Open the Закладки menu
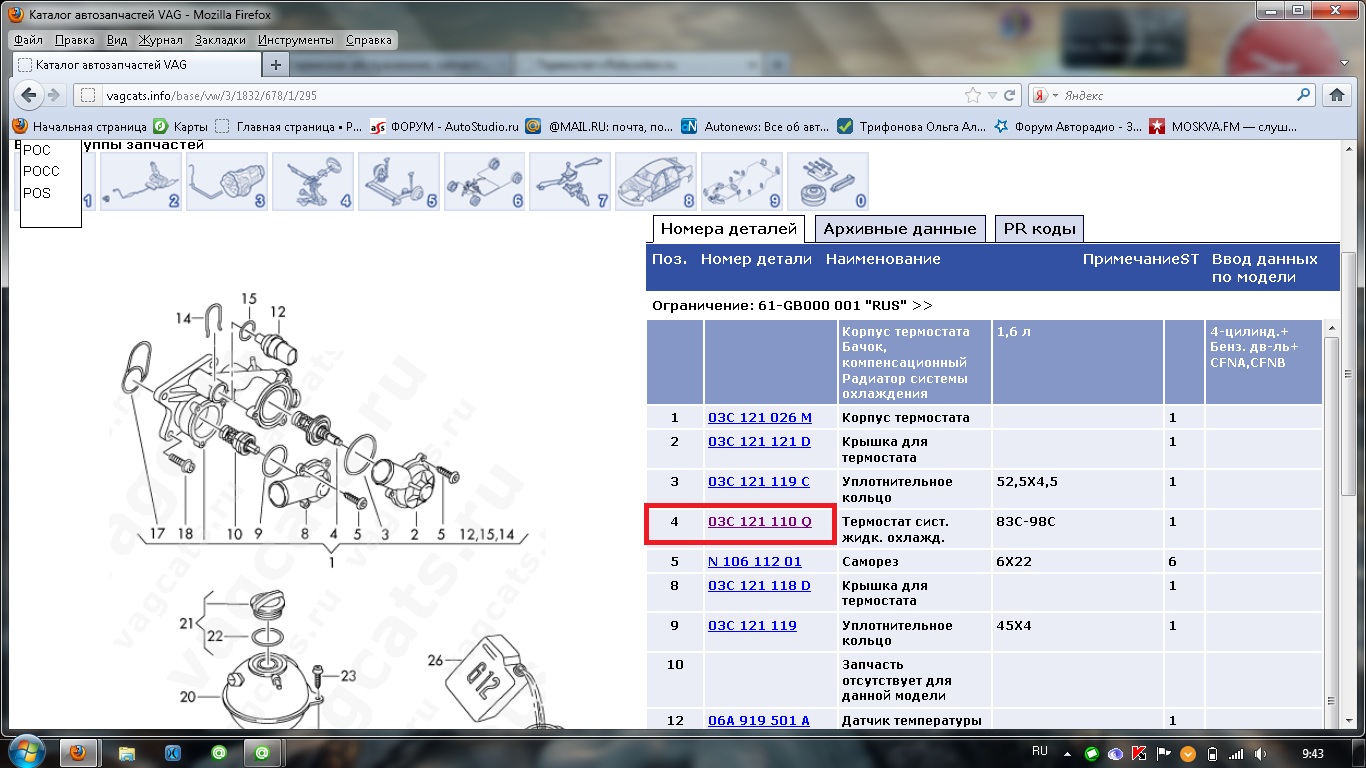This screenshot has width=1366, height=768. click(220, 40)
